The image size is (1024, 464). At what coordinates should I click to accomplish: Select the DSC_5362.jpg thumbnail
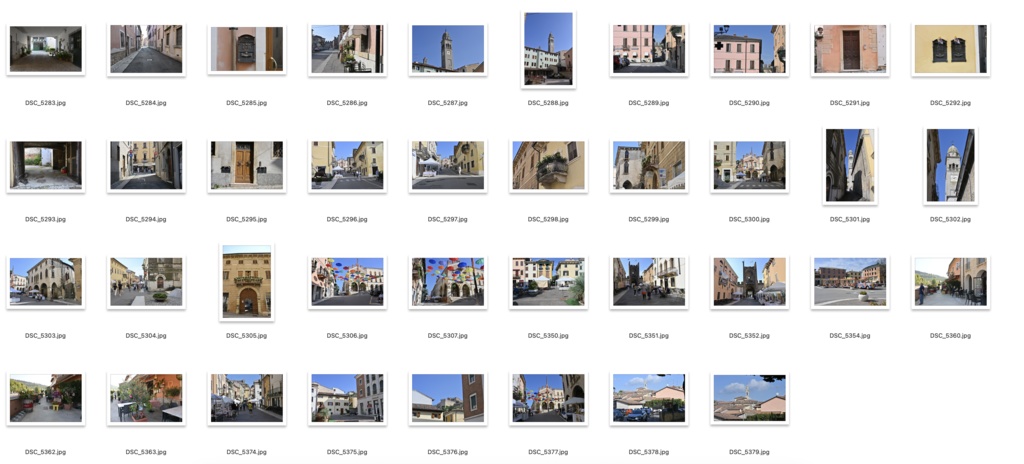click(46, 398)
